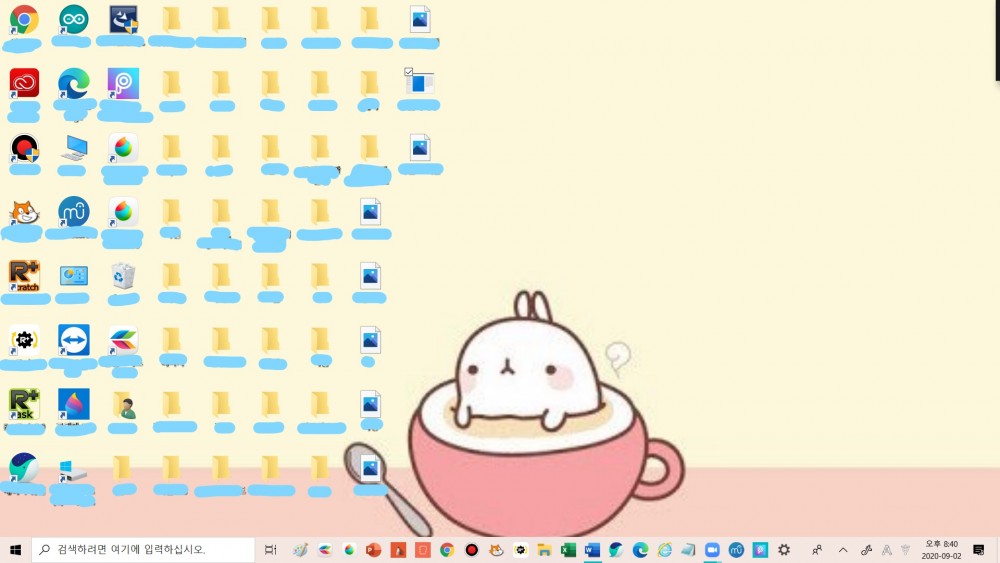Viewport: 1000px width, 563px height.
Task: Open Internet Explorer from the taskbar
Action: pyautogui.click(x=665, y=550)
